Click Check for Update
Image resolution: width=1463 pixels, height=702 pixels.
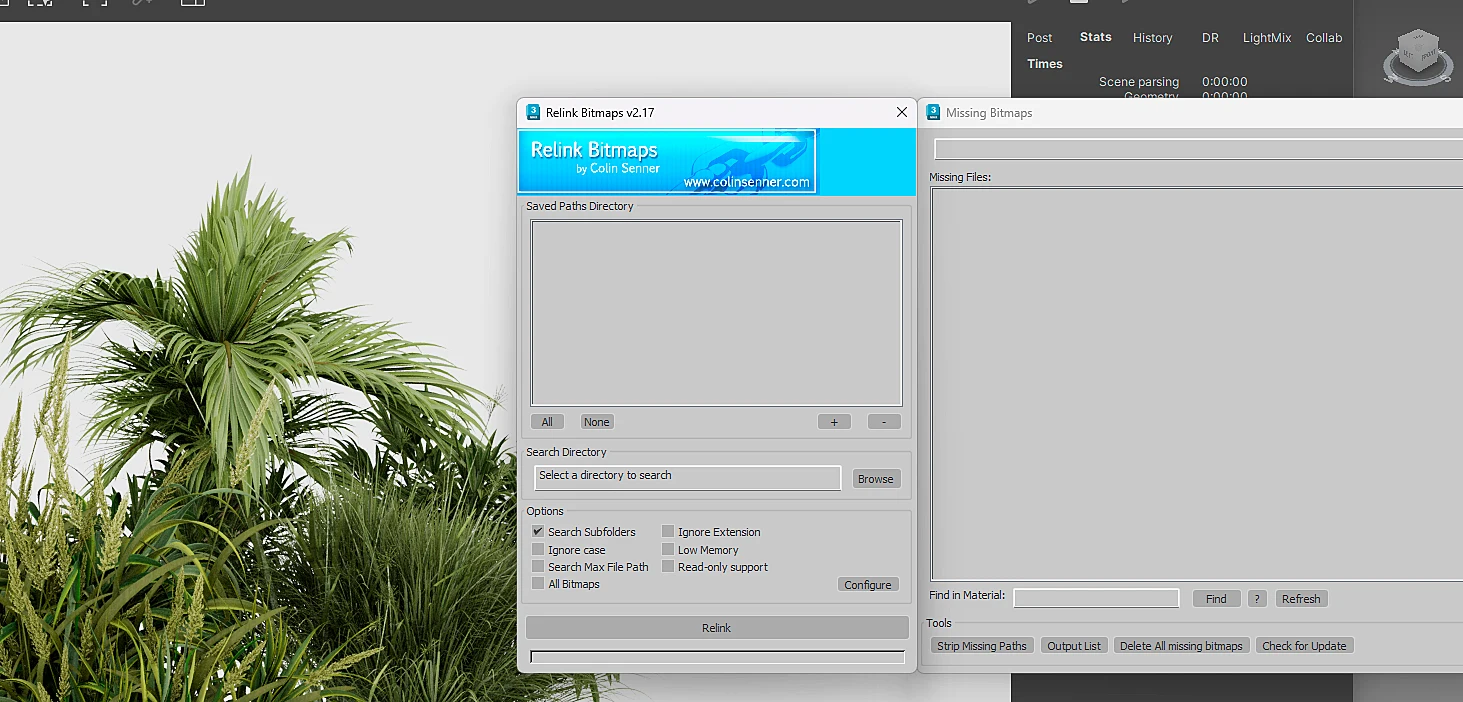point(1304,646)
